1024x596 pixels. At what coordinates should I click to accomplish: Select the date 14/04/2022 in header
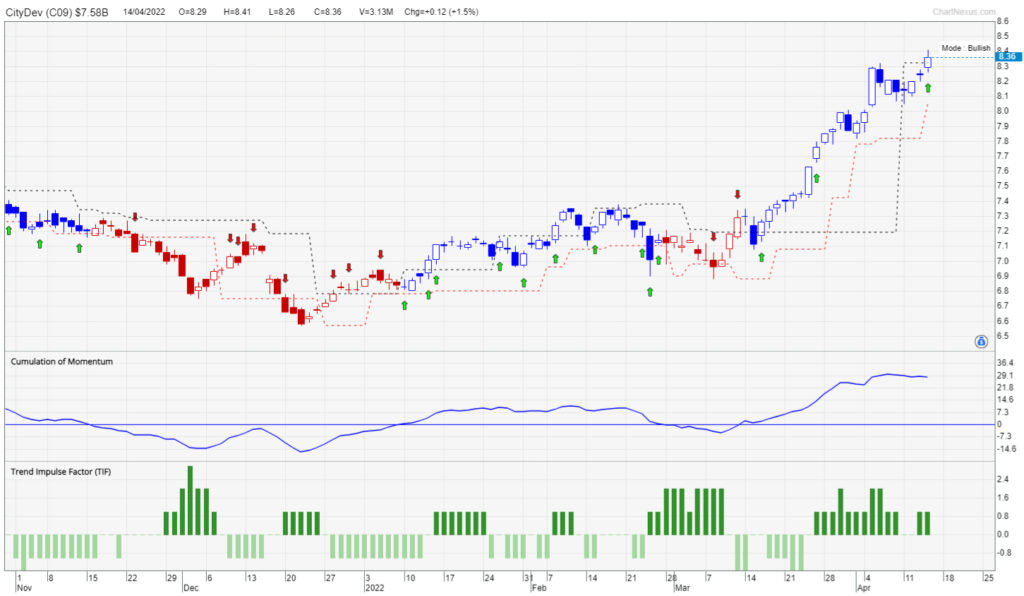(x=144, y=12)
